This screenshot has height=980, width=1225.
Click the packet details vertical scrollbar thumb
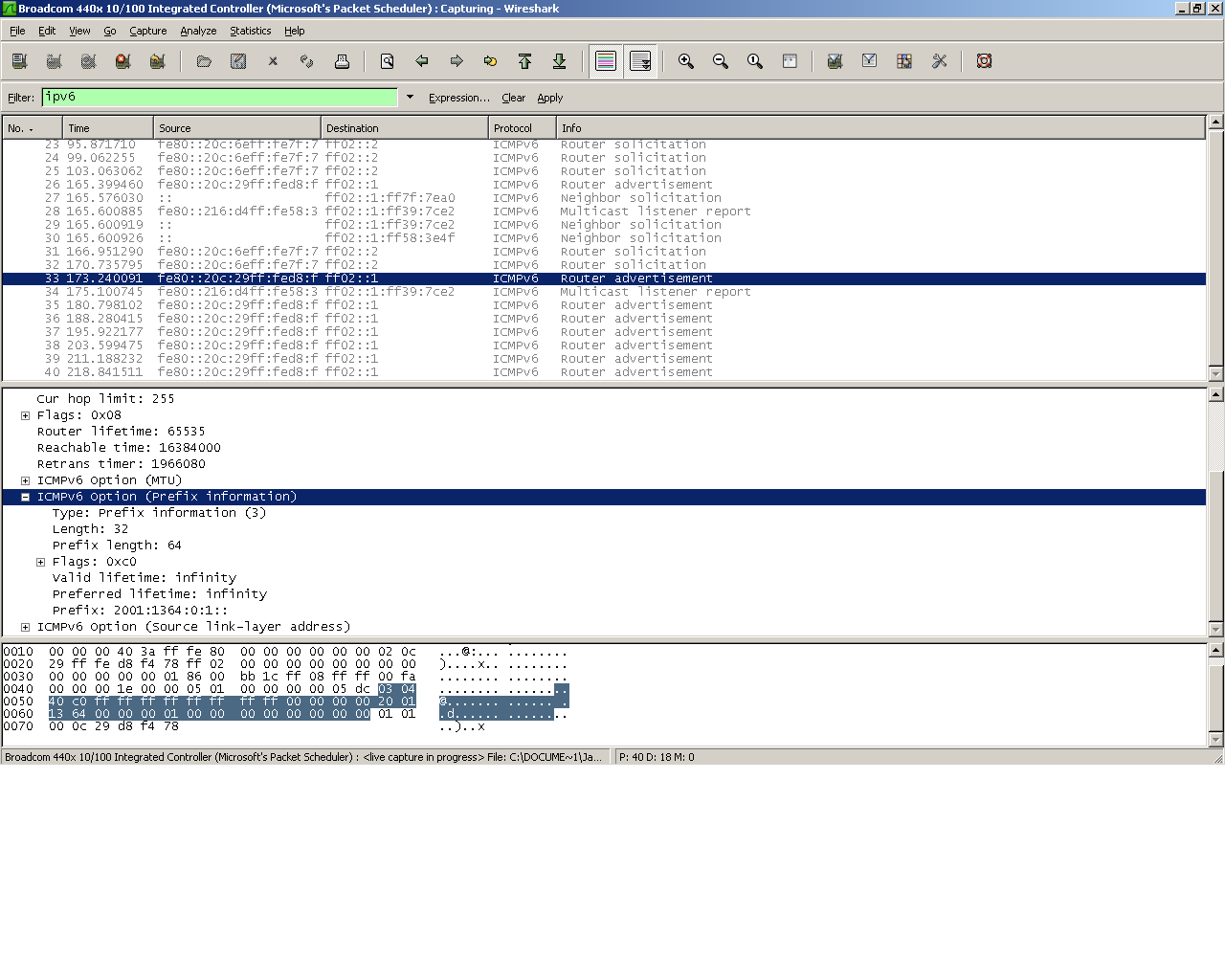(1215, 546)
